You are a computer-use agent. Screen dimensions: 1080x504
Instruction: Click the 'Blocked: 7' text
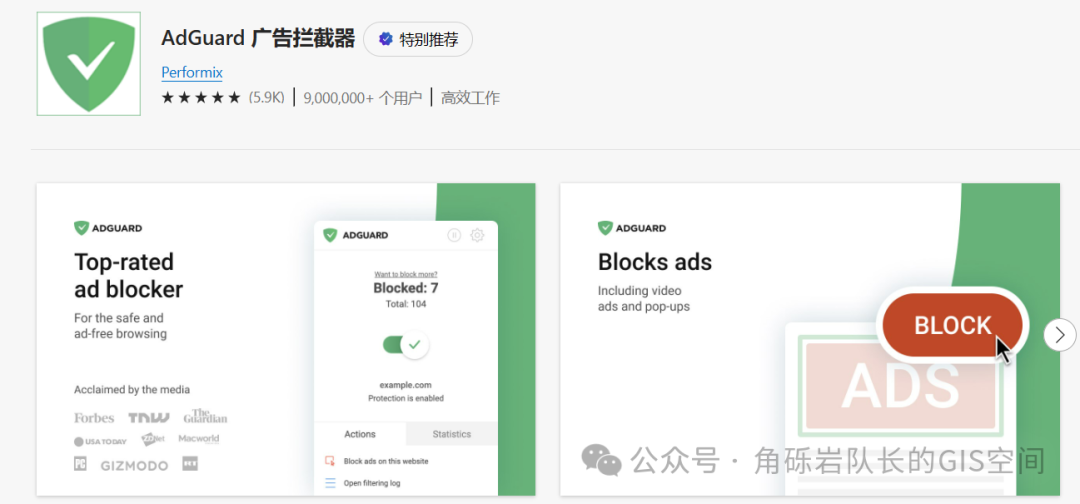(x=406, y=288)
